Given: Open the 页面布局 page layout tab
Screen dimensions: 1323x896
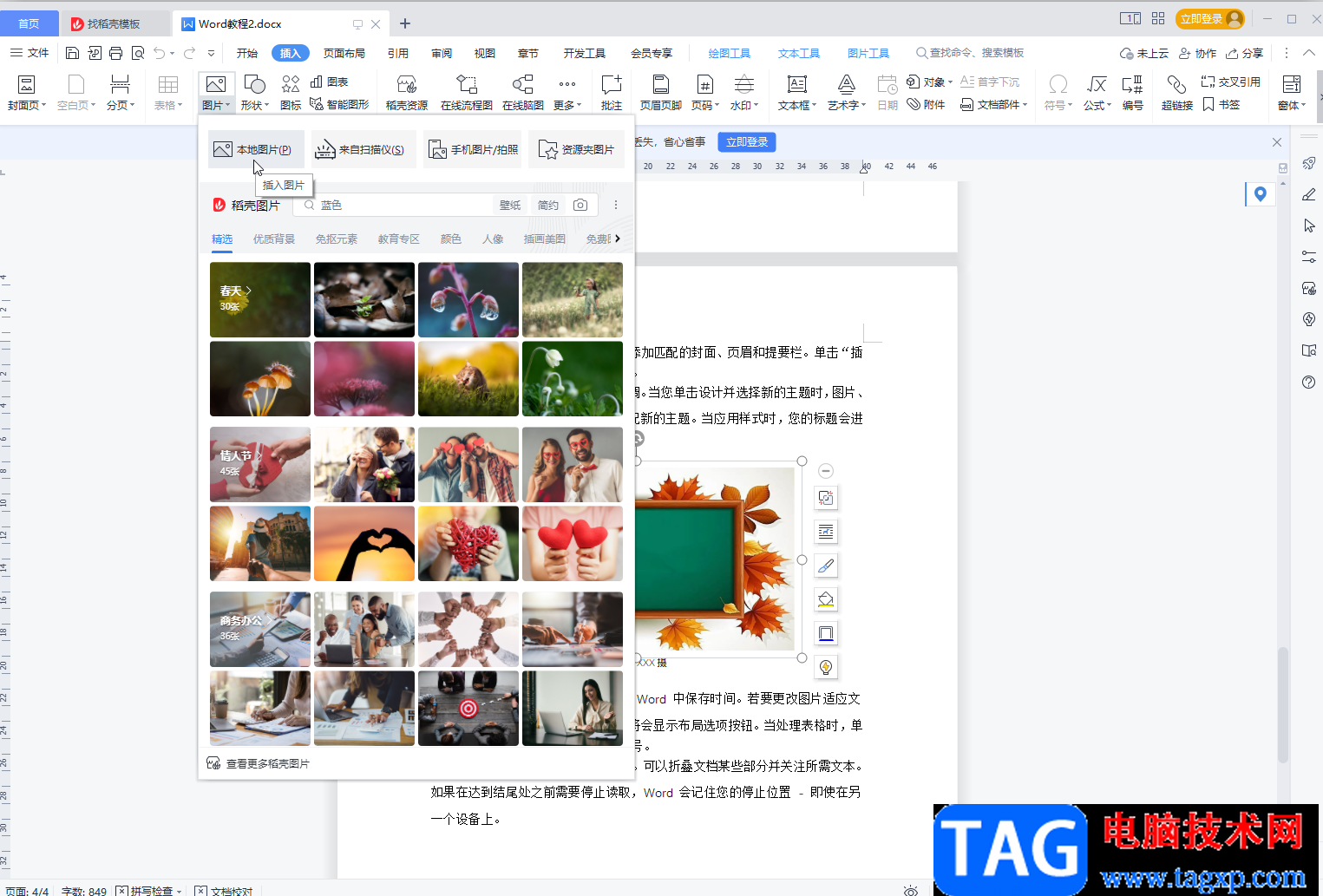Looking at the screenshot, I should [x=344, y=53].
